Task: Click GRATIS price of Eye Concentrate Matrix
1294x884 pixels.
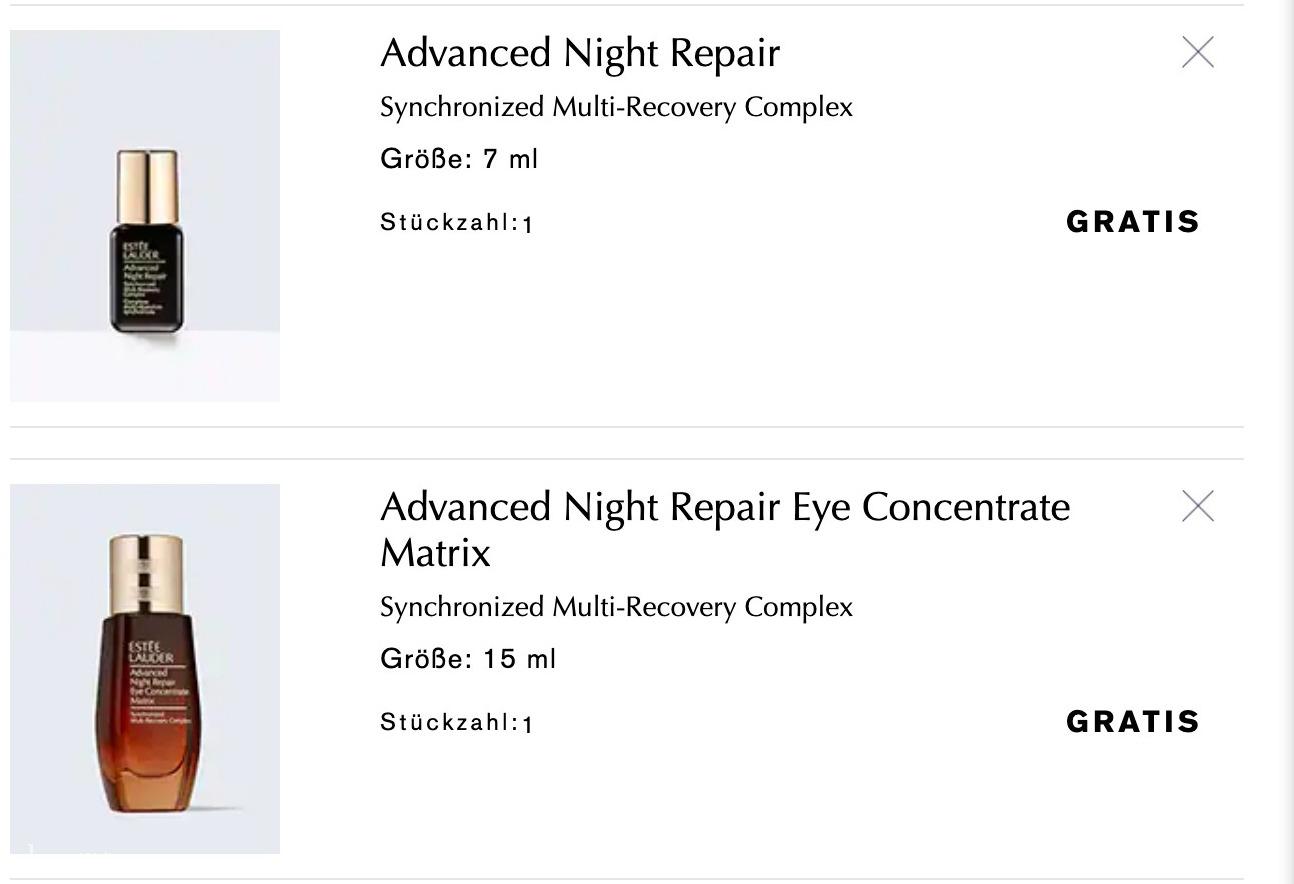Action: pyautogui.click(x=1133, y=722)
